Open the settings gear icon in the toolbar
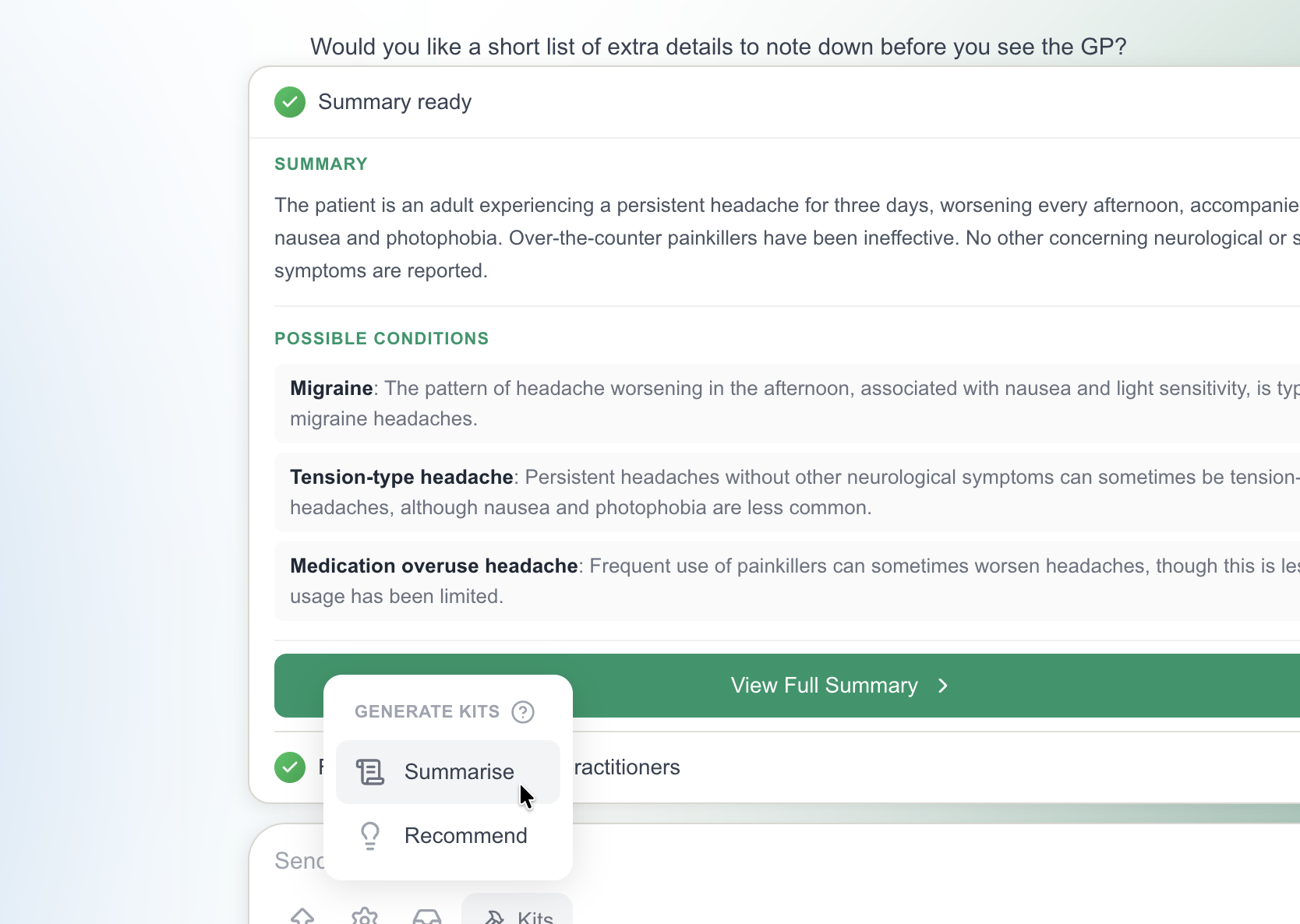The width and height of the screenshot is (1300, 924). (364, 916)
